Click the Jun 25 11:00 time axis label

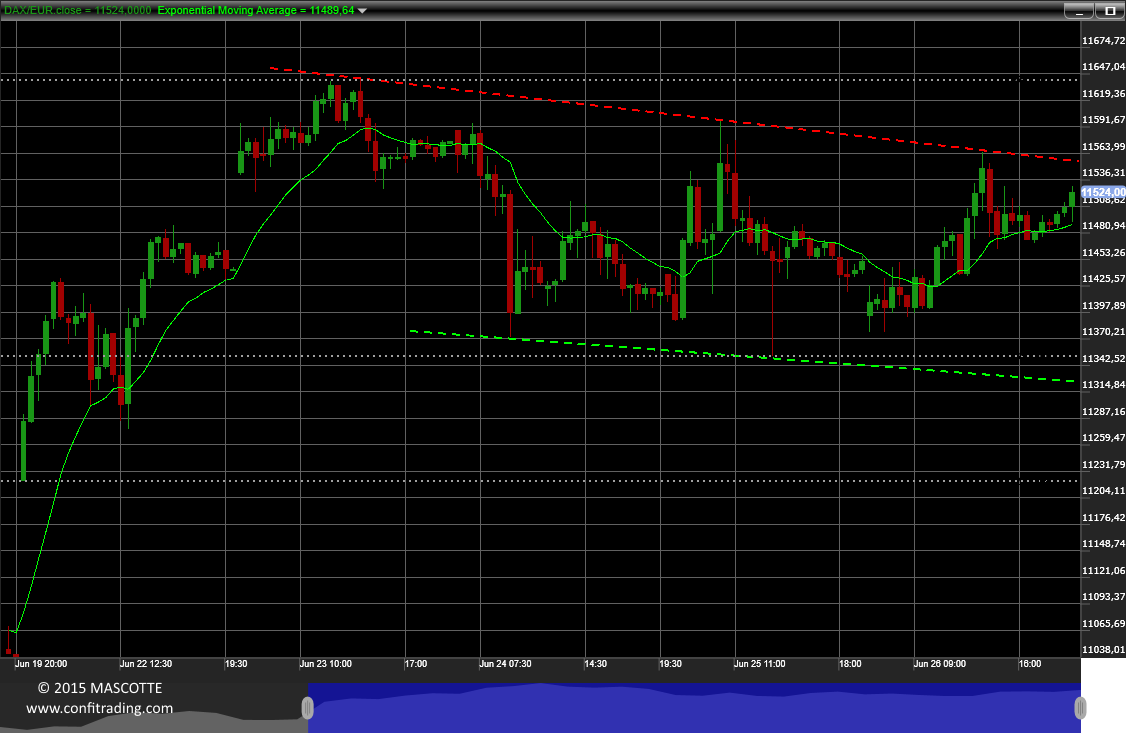[x=760, y=664]
